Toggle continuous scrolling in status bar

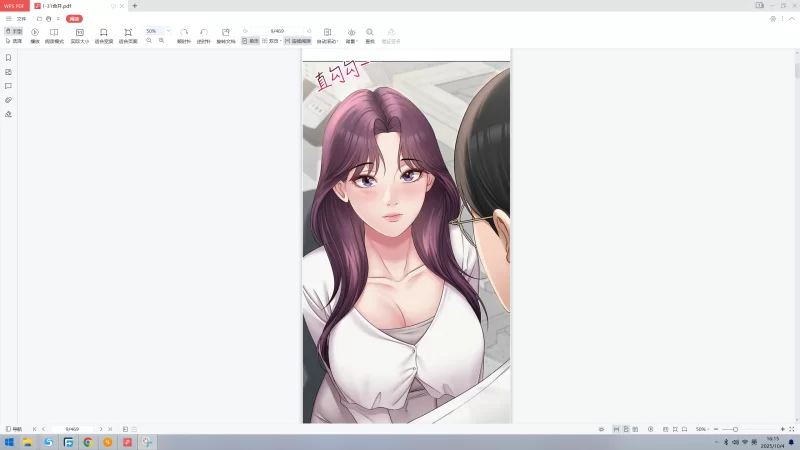(616, 429)
